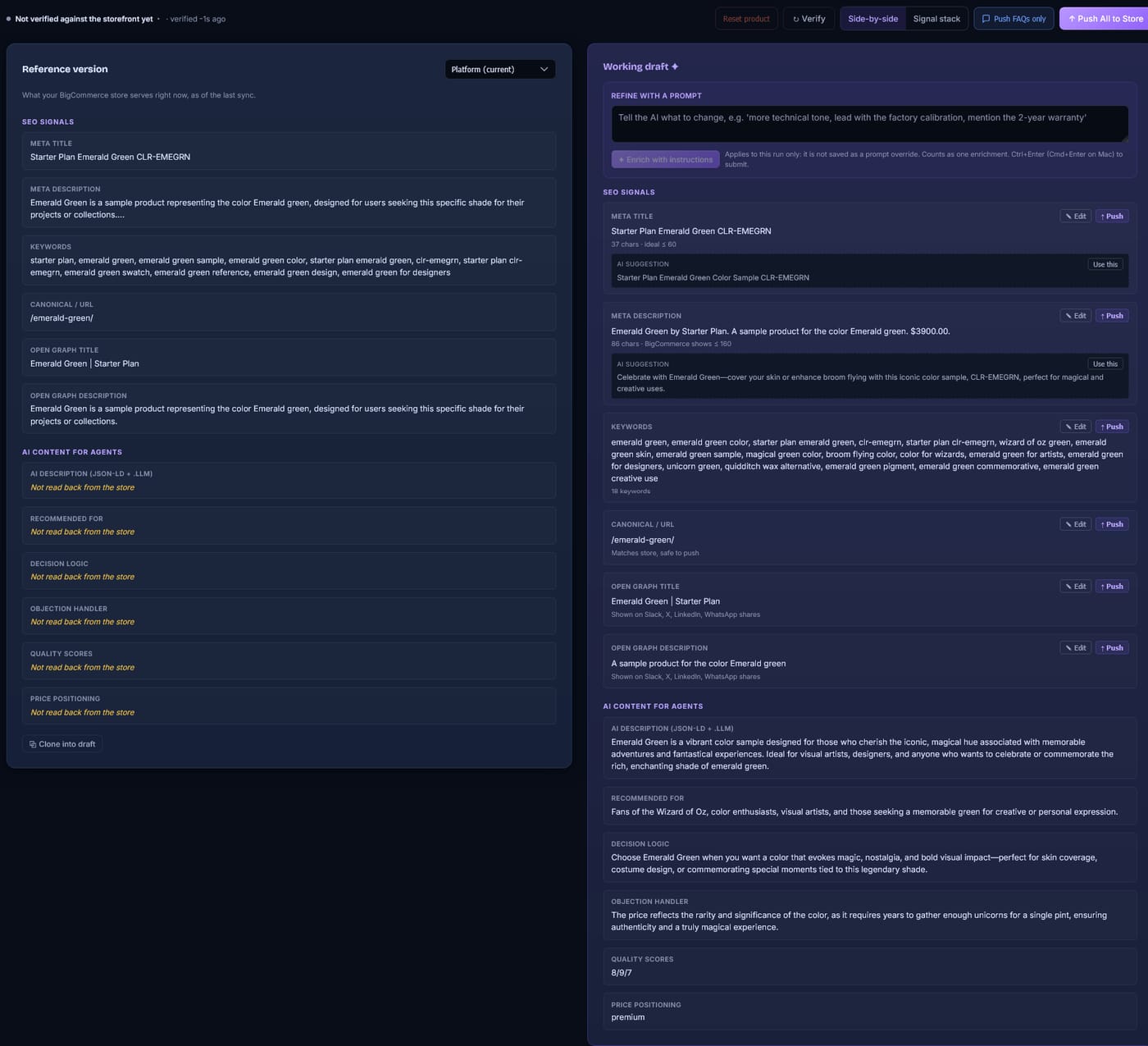This screenshot has height=1046, width=1148.
Task: Click the Price Positioning value 'premium'
Action: click(628, 1017)
